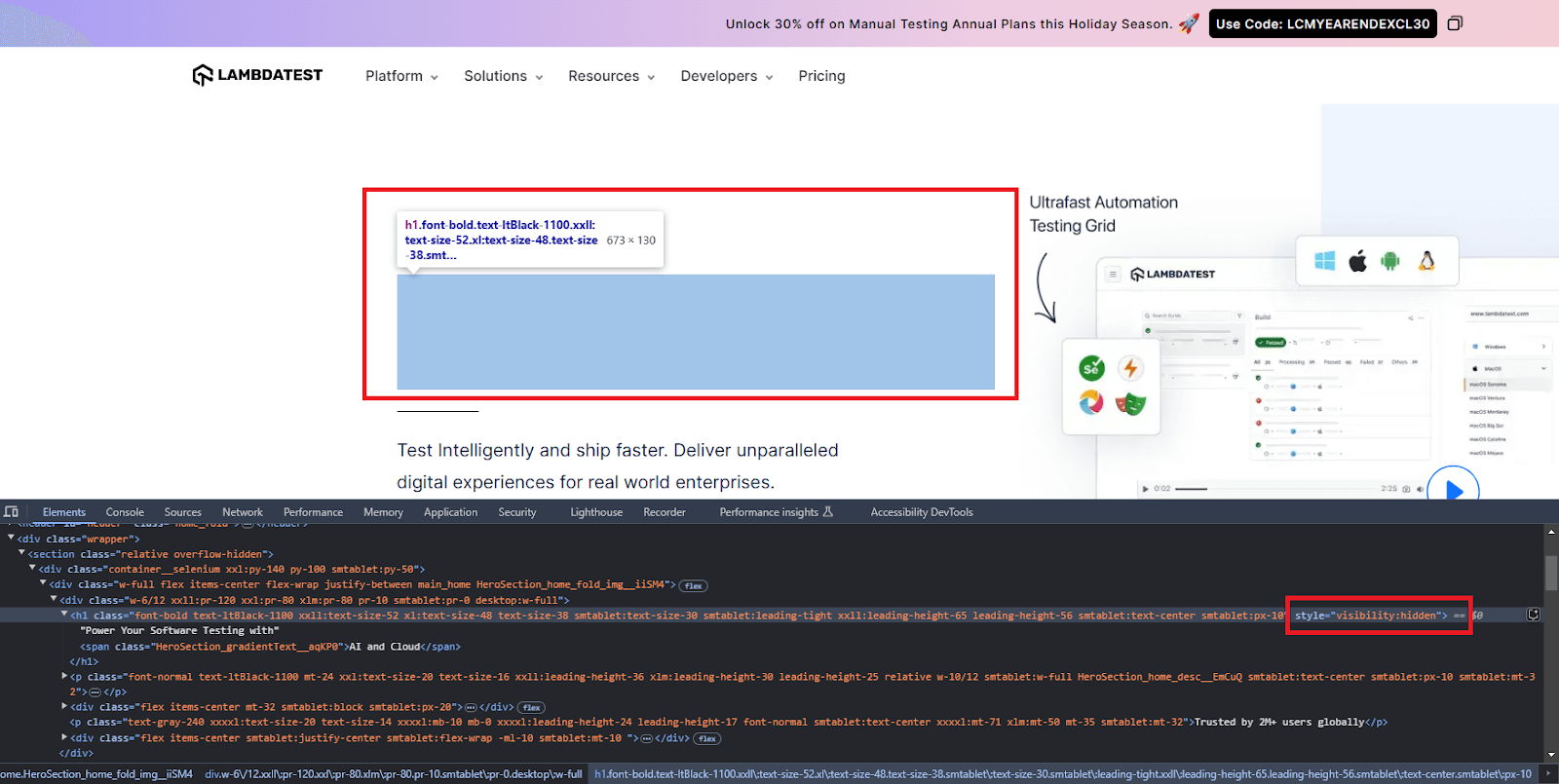The height and width of the screenshot is (784, 1559).
Task: Open the Lighthouse tab
Action: point(596,512)
